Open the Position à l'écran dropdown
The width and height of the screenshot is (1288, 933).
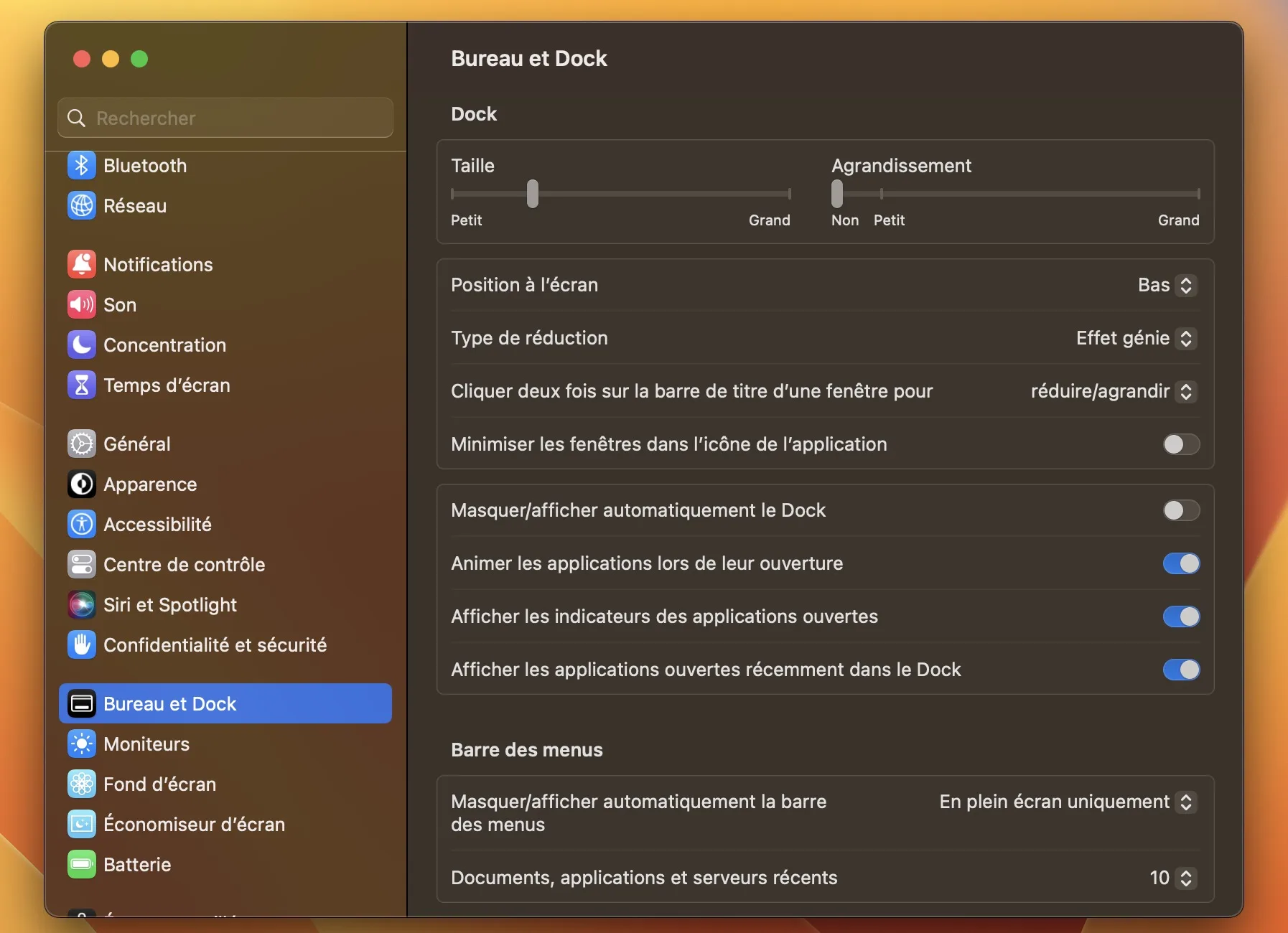[1167, 285]
